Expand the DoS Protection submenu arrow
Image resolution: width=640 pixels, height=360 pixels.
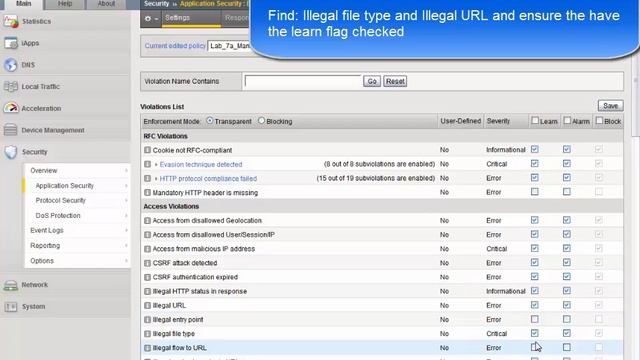[x=126, y=216]
